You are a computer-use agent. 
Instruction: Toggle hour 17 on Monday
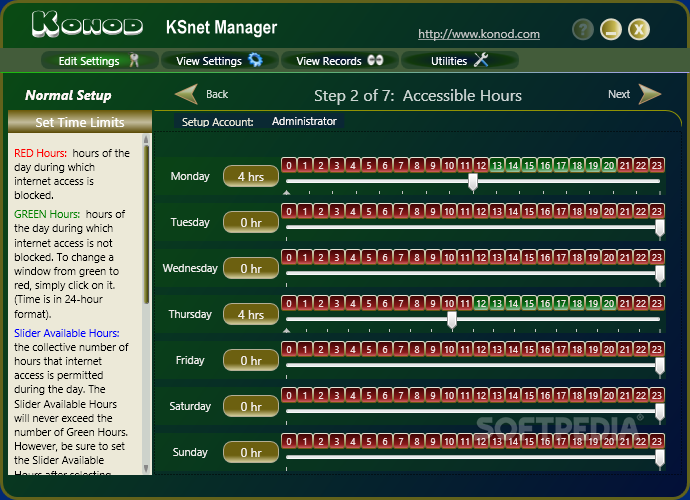tap(561, 165)
